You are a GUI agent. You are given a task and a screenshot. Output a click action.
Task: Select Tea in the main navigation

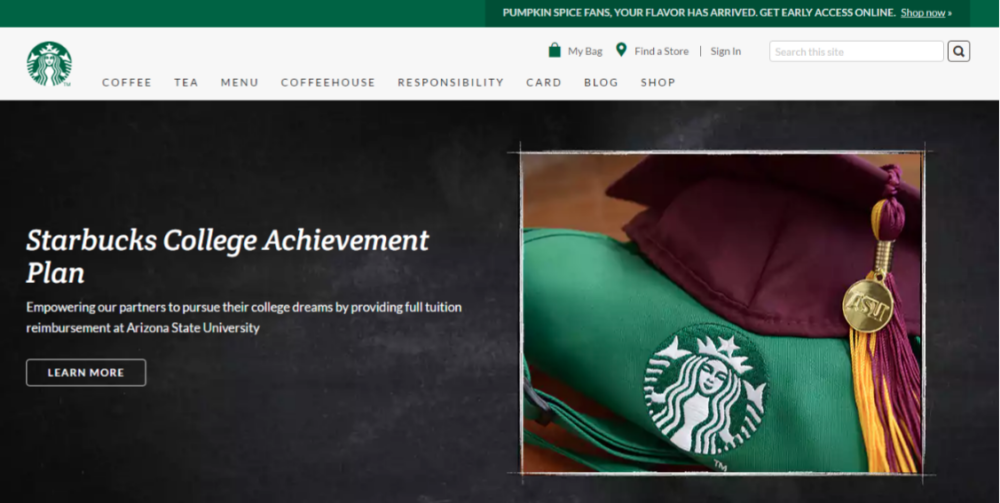click(186, 83)
